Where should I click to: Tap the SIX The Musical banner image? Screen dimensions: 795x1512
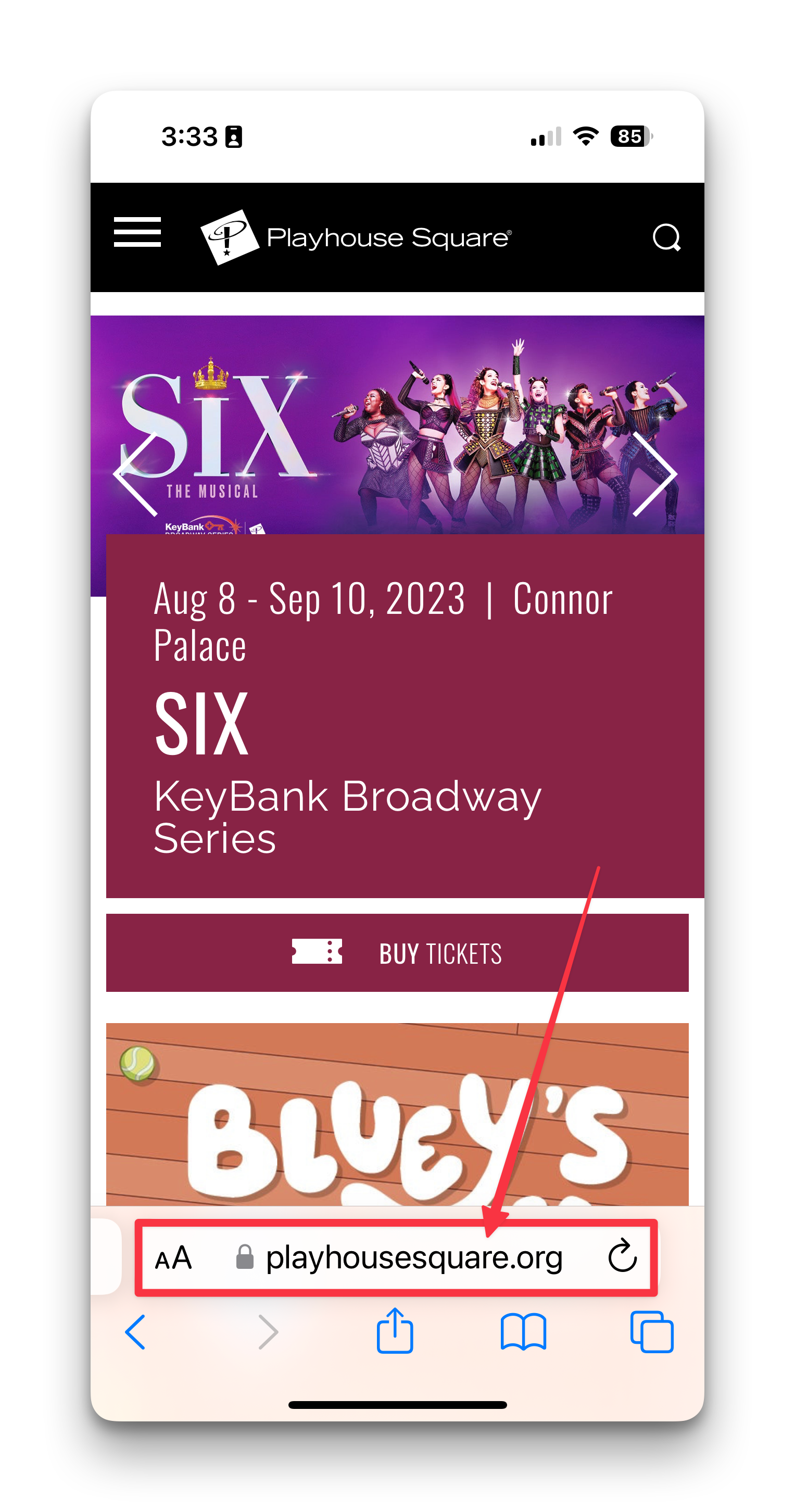[x=397, y=425]
